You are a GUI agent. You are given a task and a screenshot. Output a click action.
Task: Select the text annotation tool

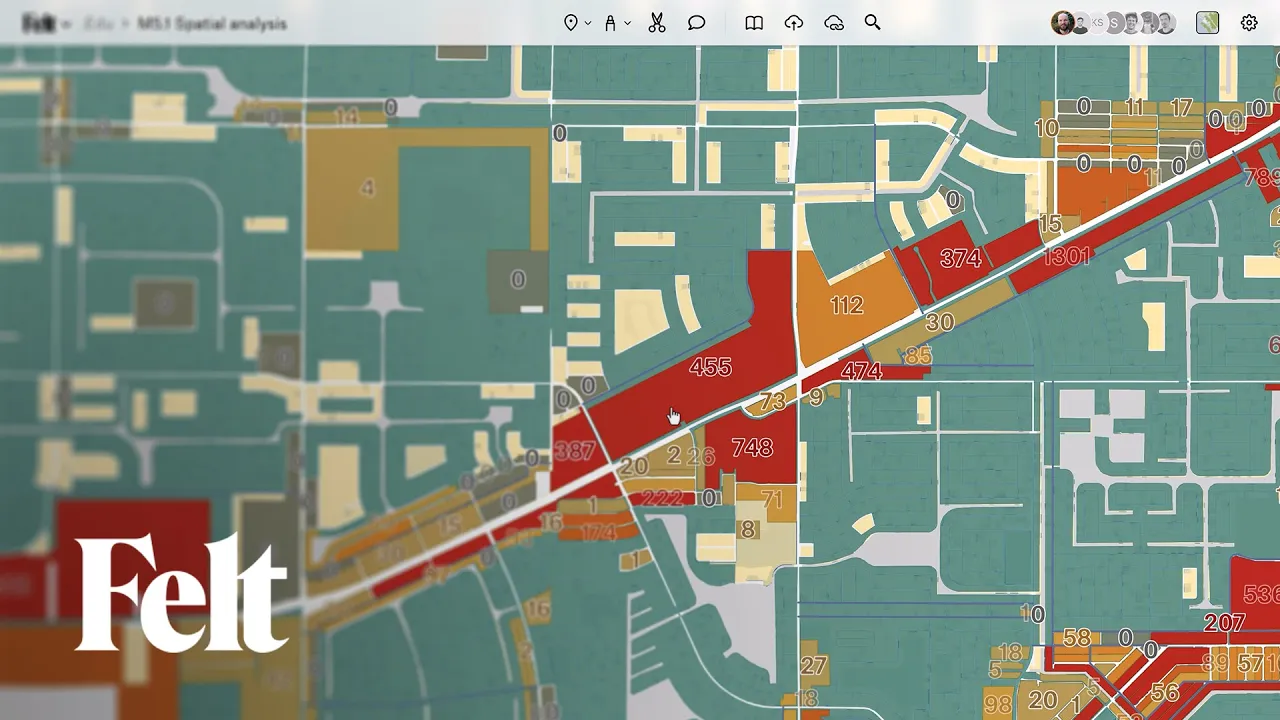pyautogui.click(x=610, y=22)
